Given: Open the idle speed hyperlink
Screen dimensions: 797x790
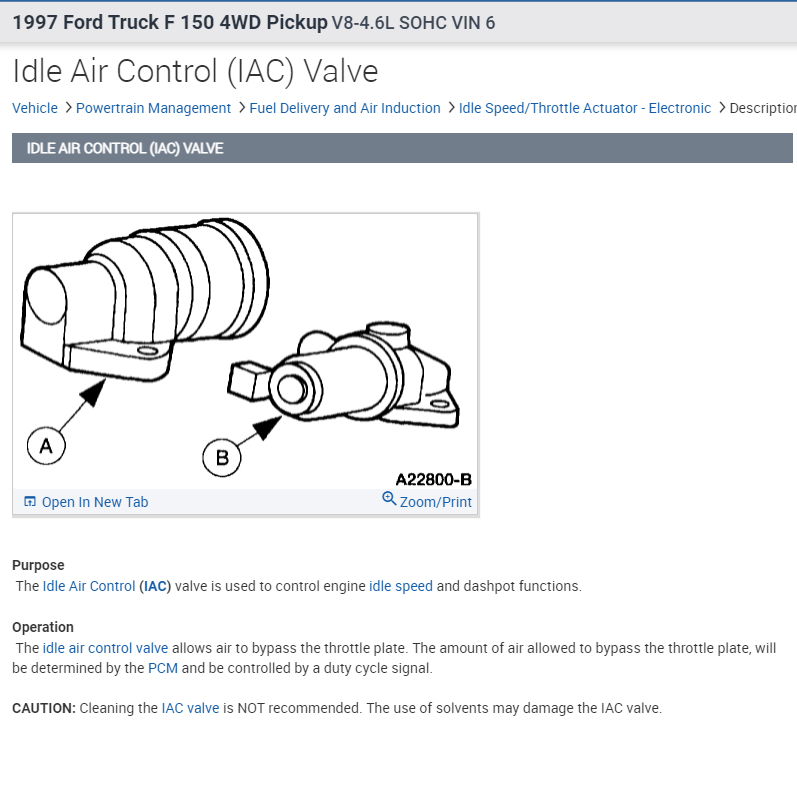Looking at the screenshot, I should click(x=401, y=586).
